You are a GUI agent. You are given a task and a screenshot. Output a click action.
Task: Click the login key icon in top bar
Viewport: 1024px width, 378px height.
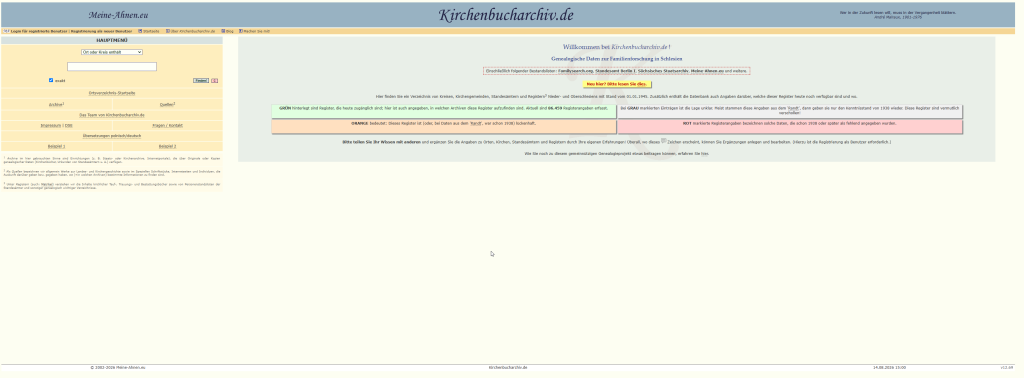point(6,31)
